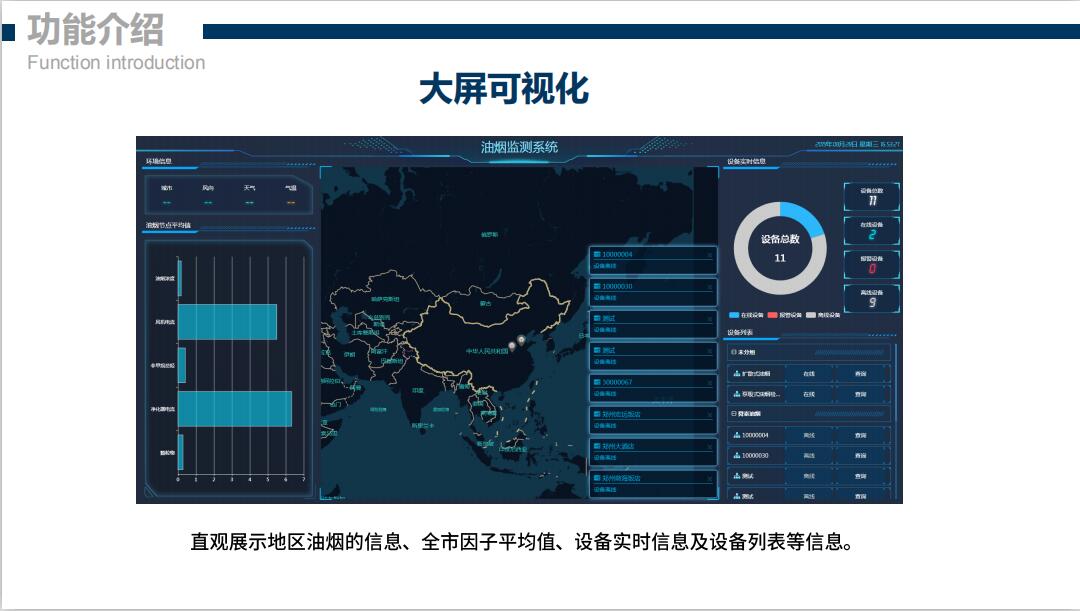The height and width of the screenshot is (611, 1080).
Task: Close the 郑州大酒店 map popup
Action: pyautogui.click(x=709, y=446)
